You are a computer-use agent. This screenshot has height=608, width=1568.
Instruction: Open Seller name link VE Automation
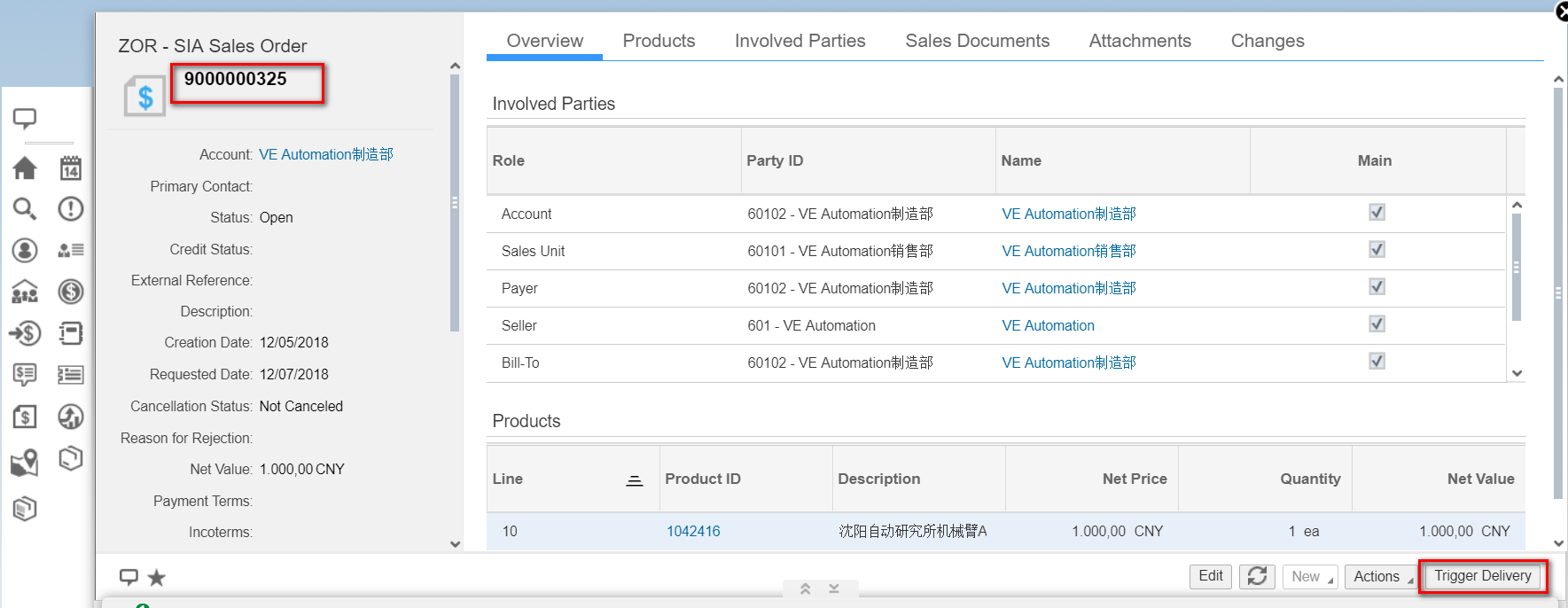(1048, 325)
